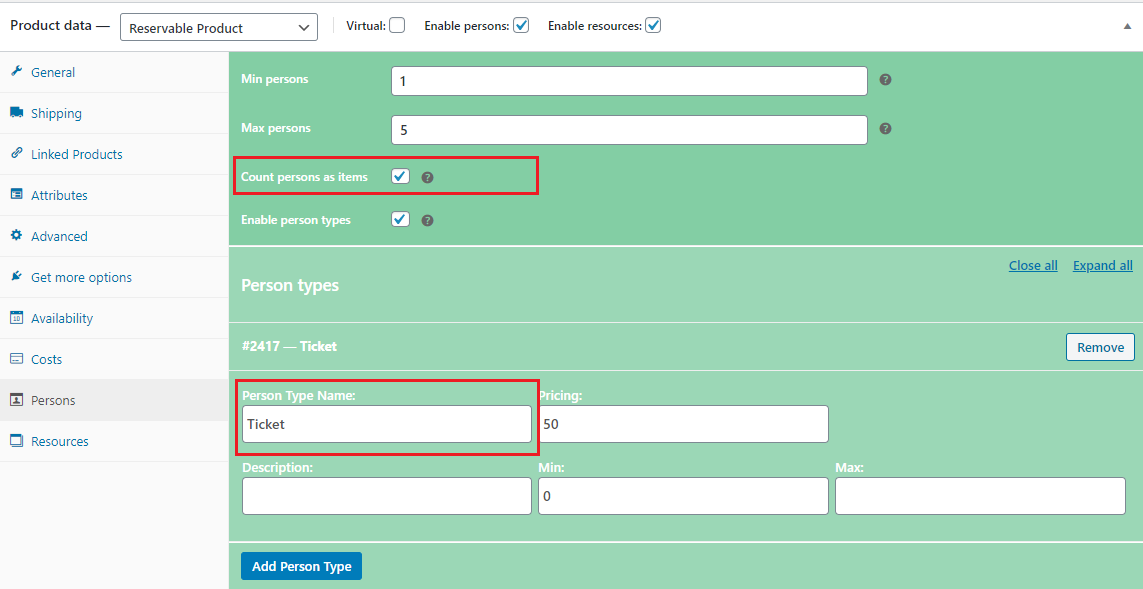Click the calendar icon beside Availability
Viewport: 1143px width, 589px height.
pyautogui.click(x=16, y=318)
